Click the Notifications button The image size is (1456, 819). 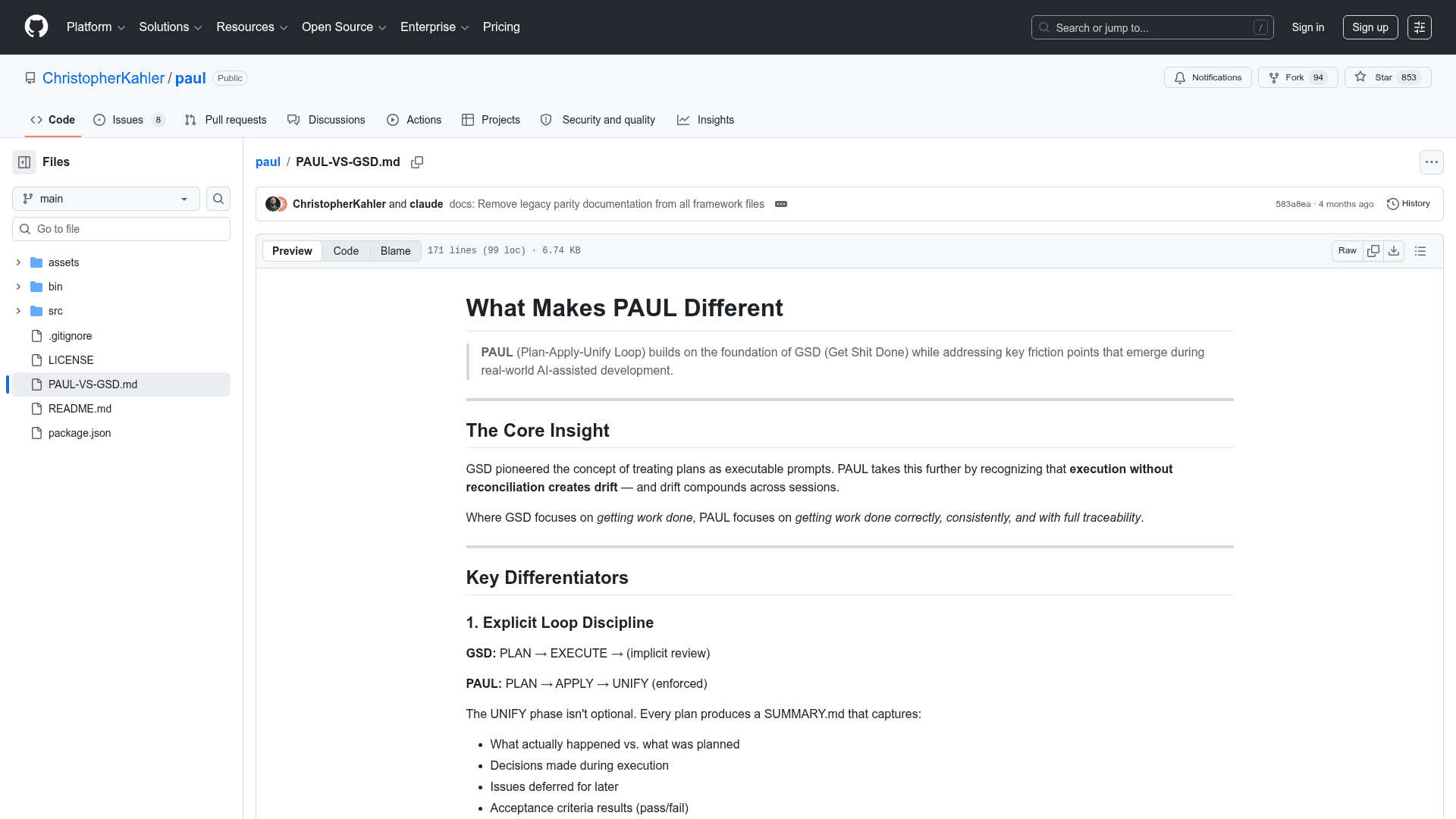tap(1208, 77)
